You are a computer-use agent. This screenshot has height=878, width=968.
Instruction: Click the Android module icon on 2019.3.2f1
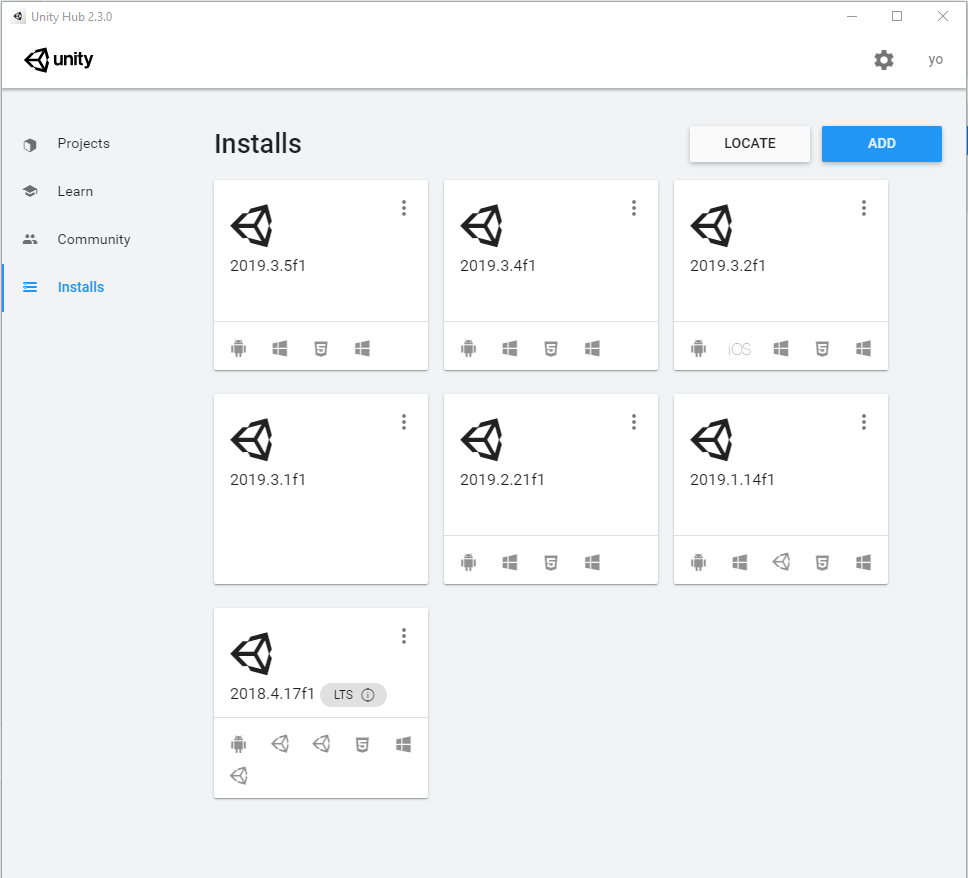698,349
